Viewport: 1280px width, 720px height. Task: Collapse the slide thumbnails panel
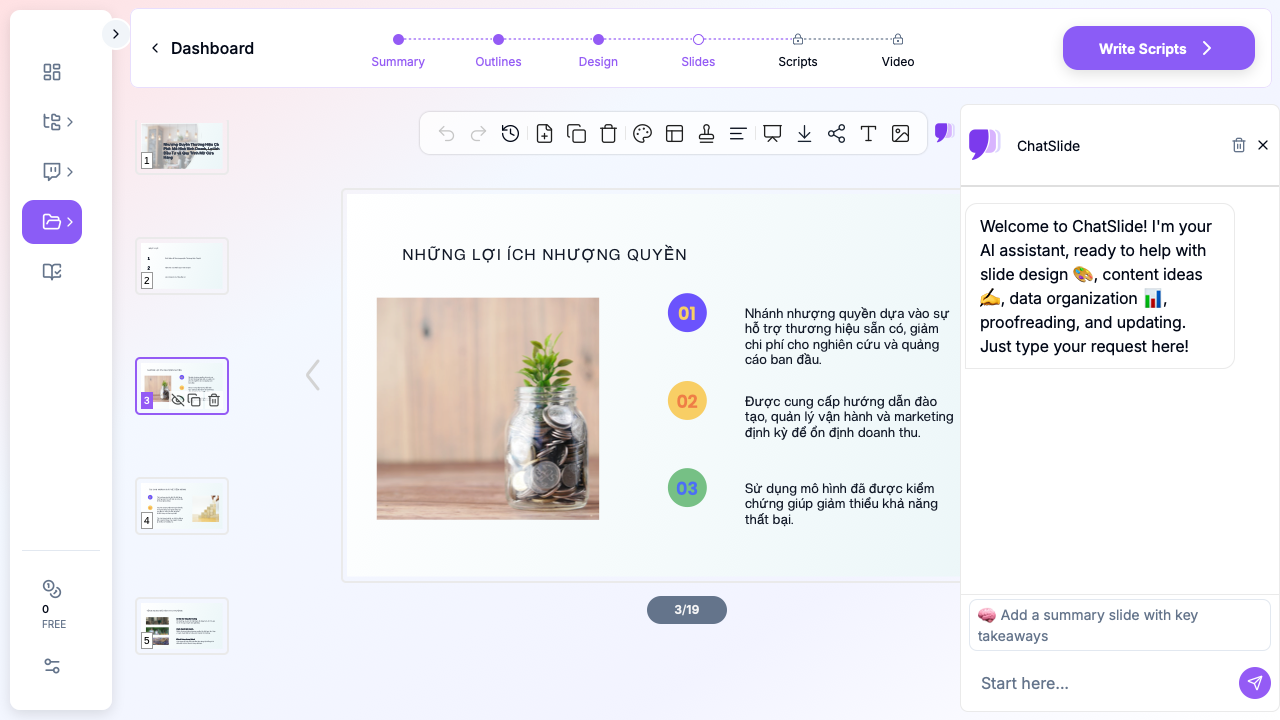tap(312, 374)
